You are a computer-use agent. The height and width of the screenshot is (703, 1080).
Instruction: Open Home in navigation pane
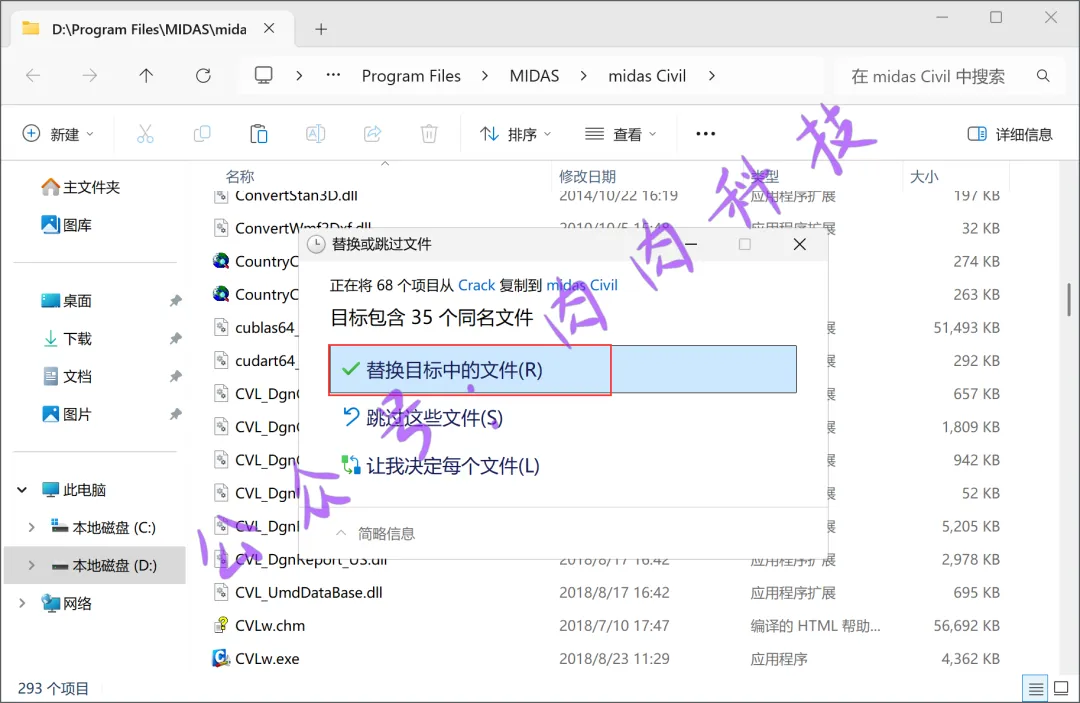point(80,187)
